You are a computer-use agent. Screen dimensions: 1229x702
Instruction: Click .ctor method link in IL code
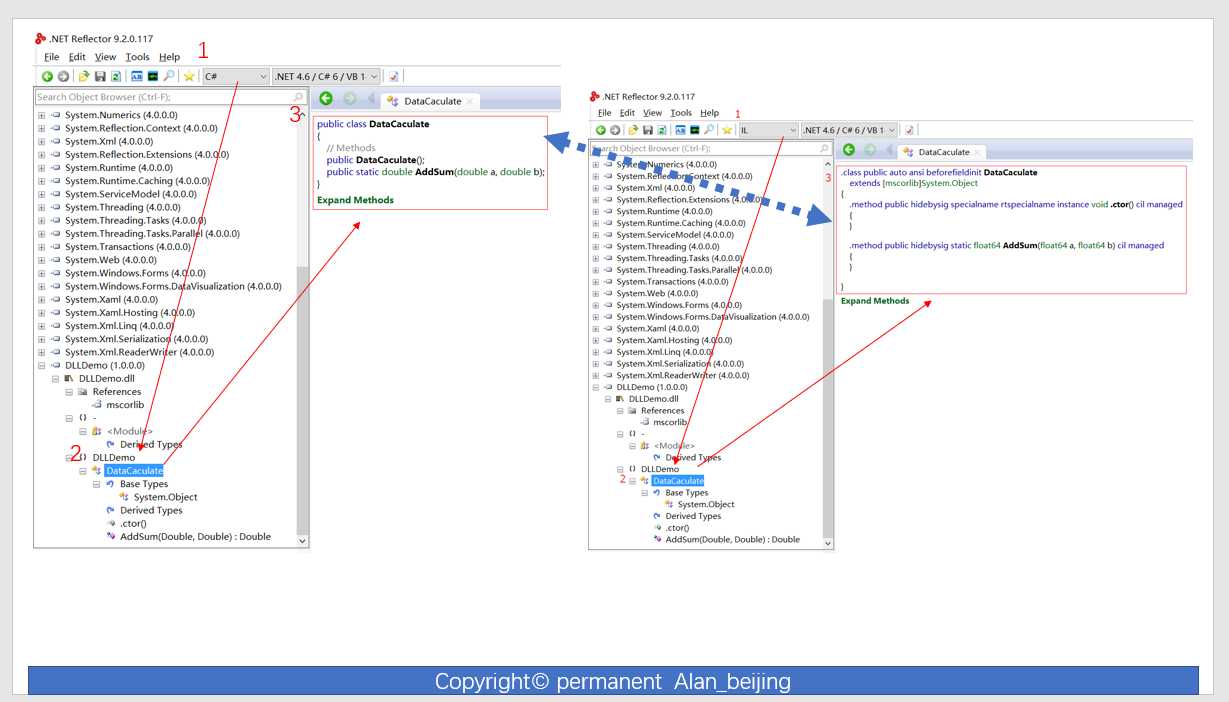coord(1120,204)
